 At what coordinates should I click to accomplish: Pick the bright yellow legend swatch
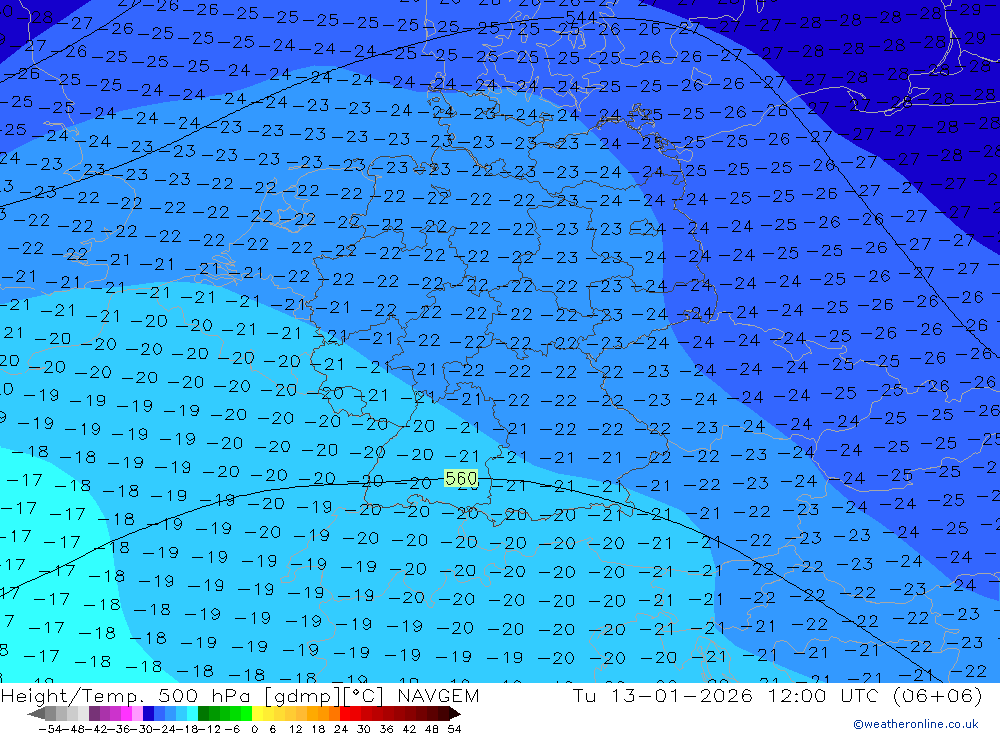pyautogui.click(x=257, y=714)
